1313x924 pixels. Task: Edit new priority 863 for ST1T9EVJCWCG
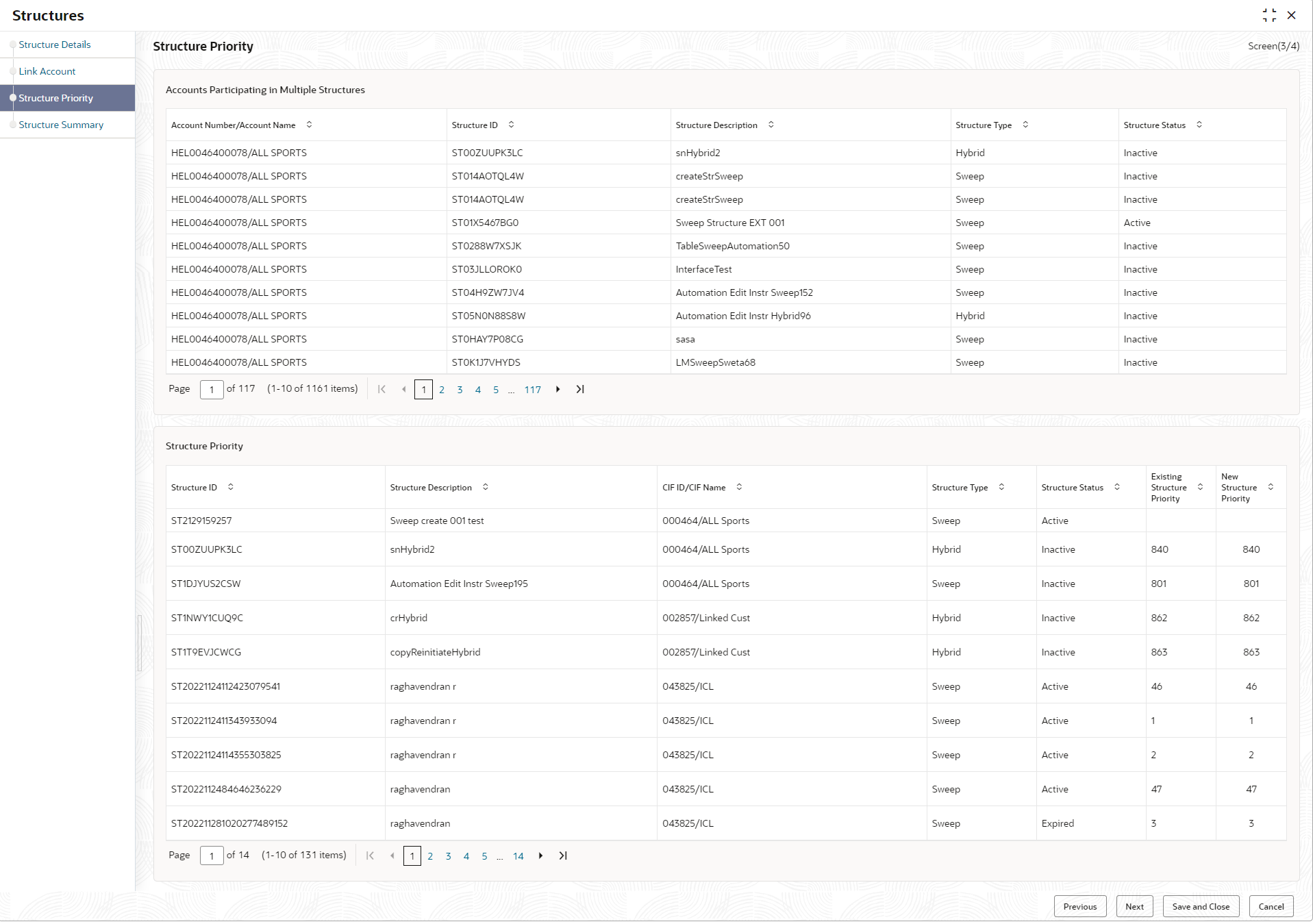pos(1251,652)
